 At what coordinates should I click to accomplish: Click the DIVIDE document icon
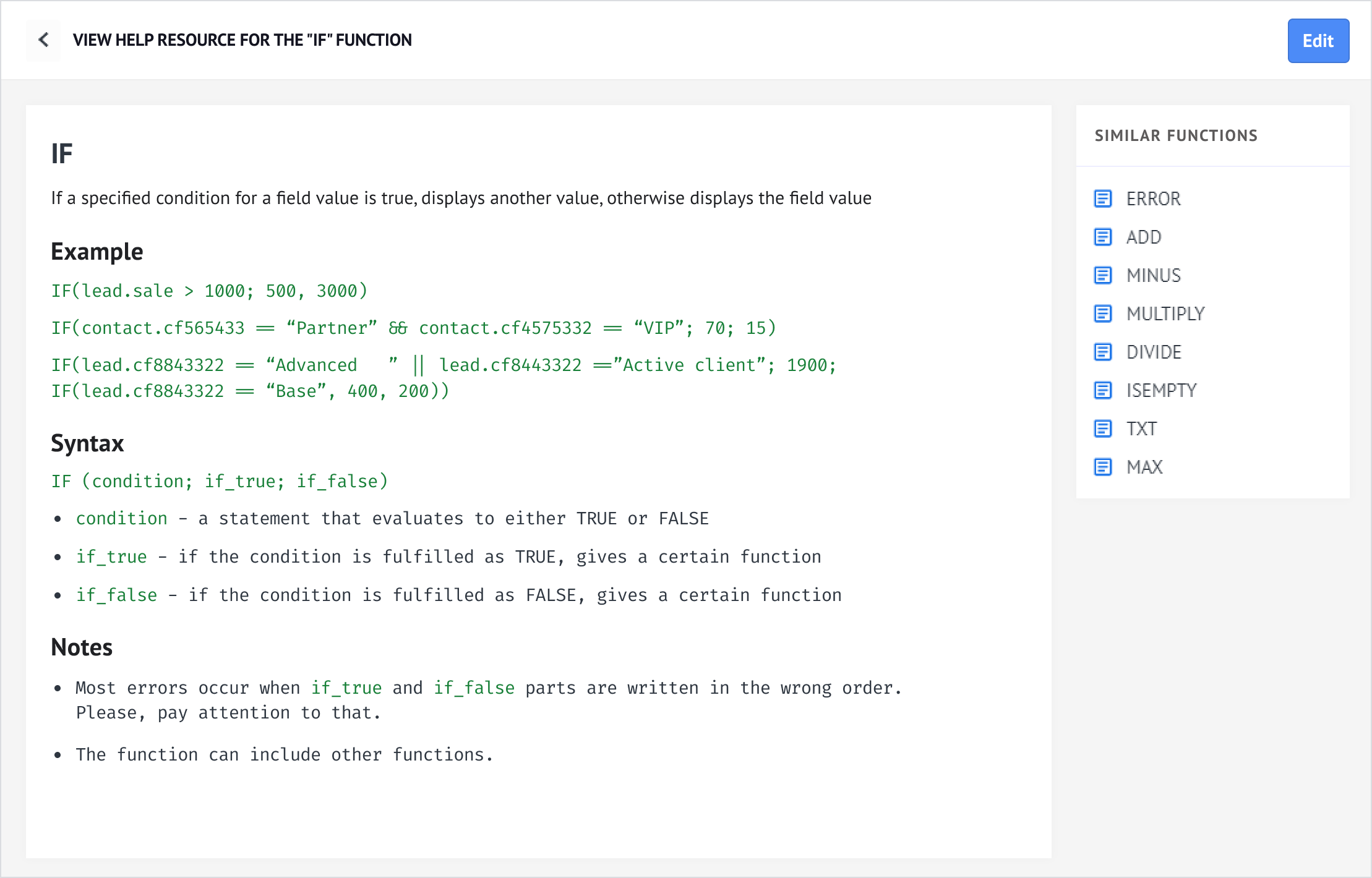pyautogui.click(x=1103, y=352)
